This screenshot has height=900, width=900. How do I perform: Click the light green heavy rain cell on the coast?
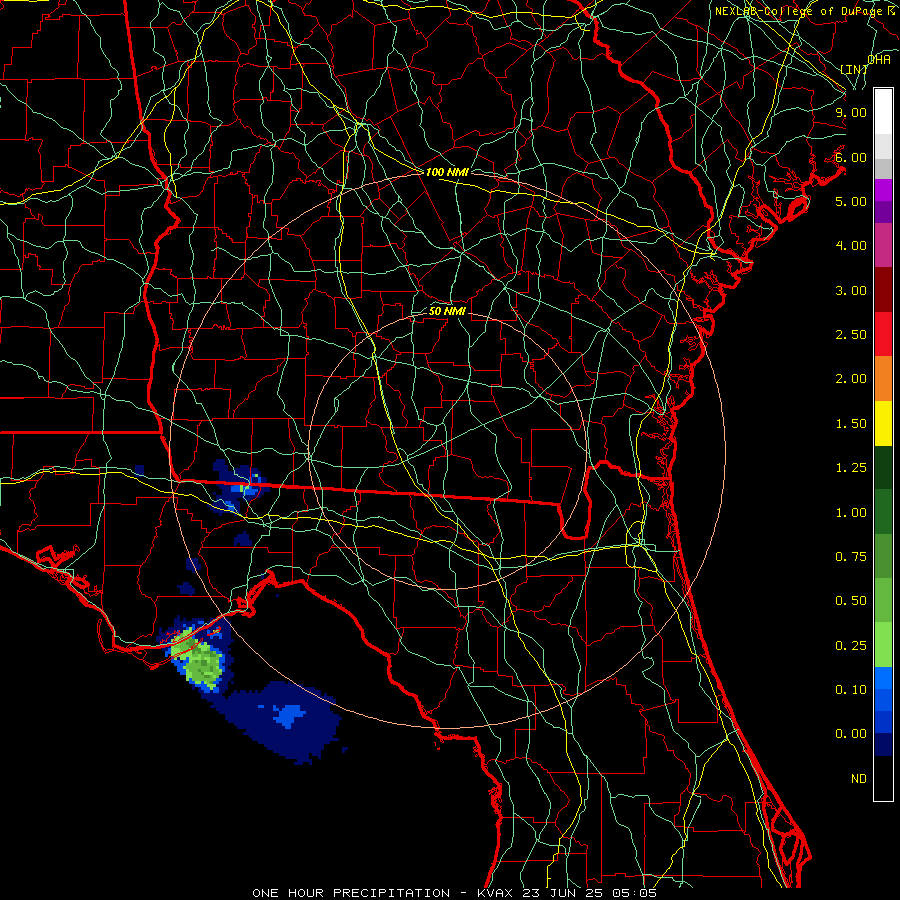(x=199, y=660)
